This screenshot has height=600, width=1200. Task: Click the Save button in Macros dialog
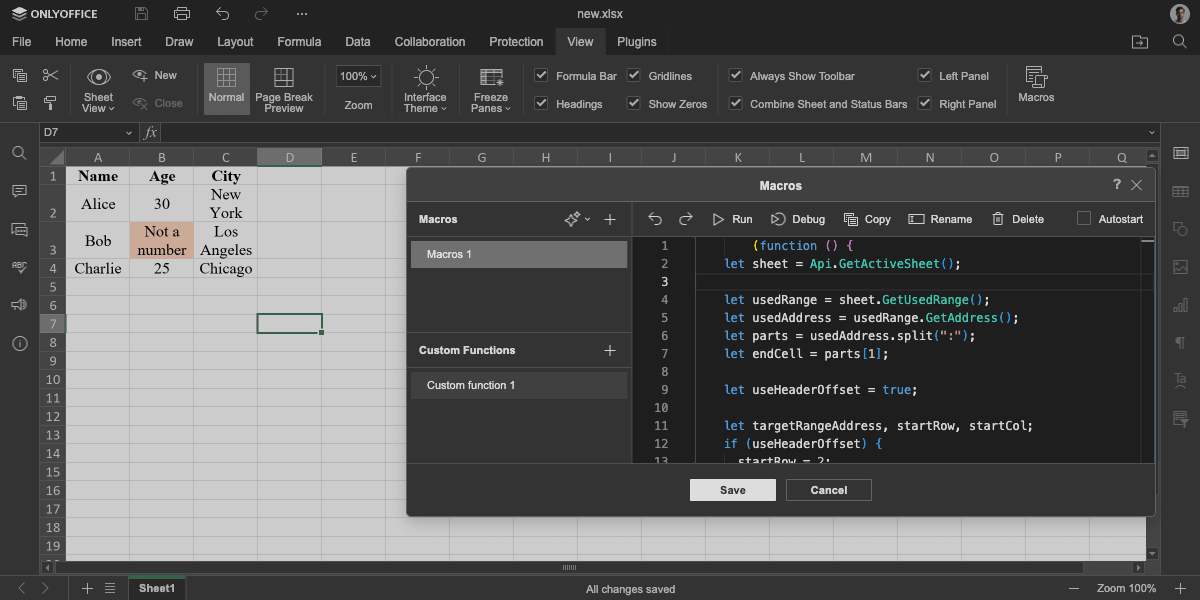point(733,490)
